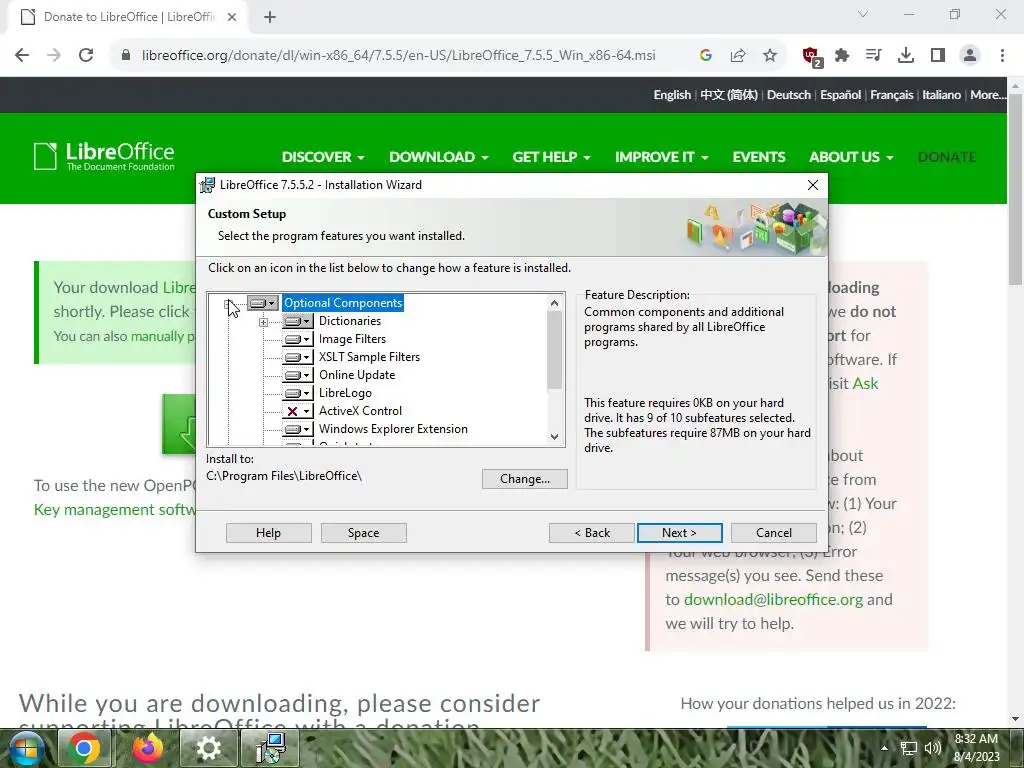Open the IMPROVE IT menu

(x=662, y=157)
